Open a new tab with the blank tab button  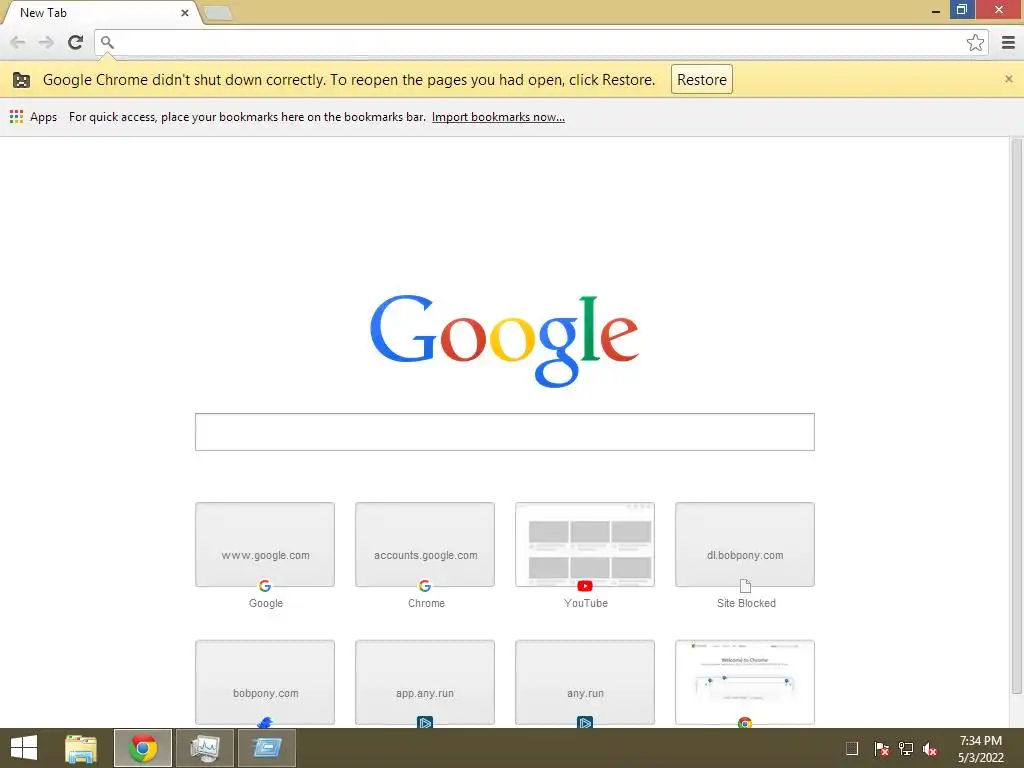(218, 12)
